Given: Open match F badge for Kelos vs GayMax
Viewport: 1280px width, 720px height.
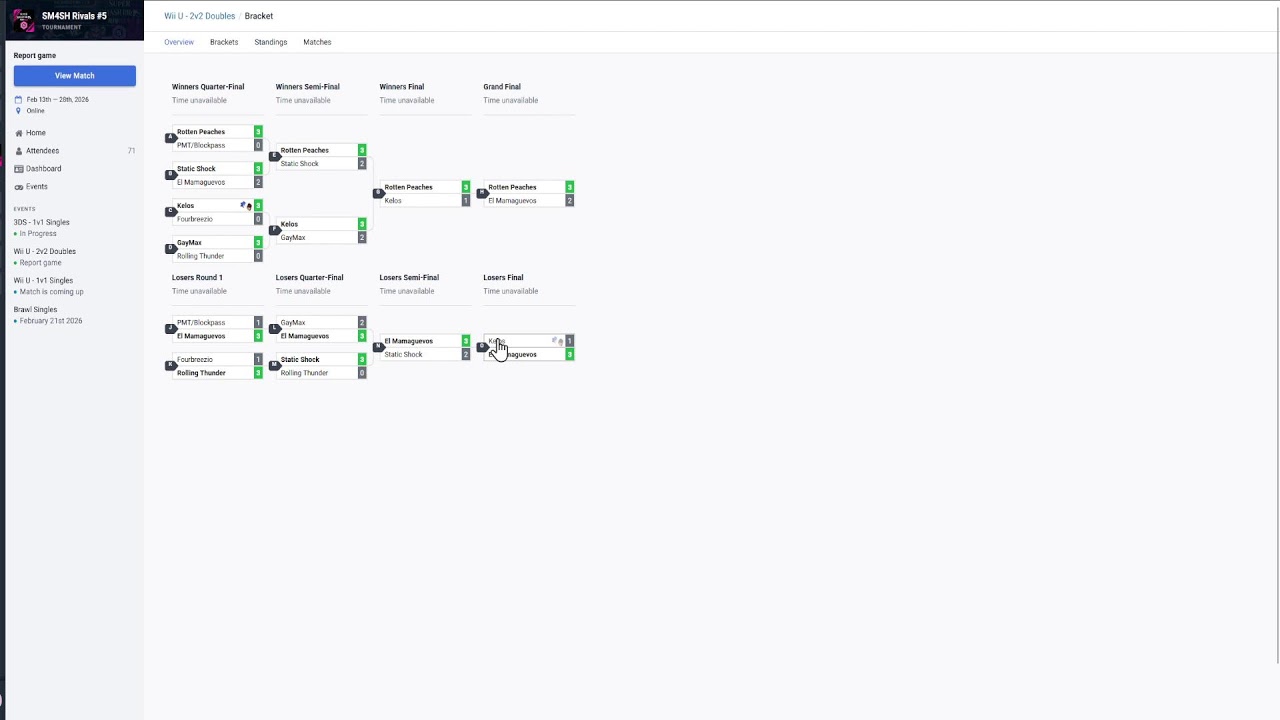Looking at the screenshot, I should click(x=274, y=230).
